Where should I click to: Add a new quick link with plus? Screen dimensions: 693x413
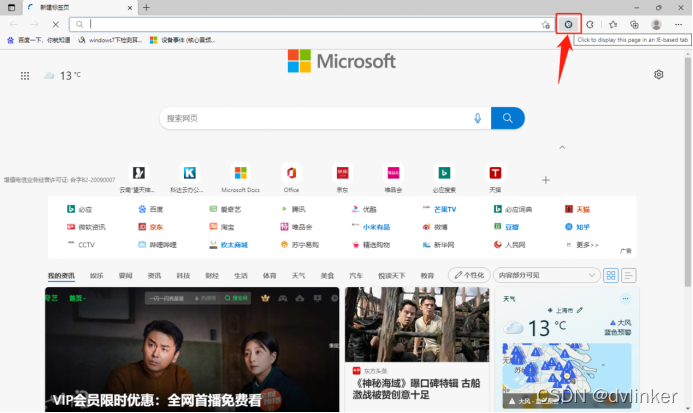pyautogui.click(x=546, y=180)
